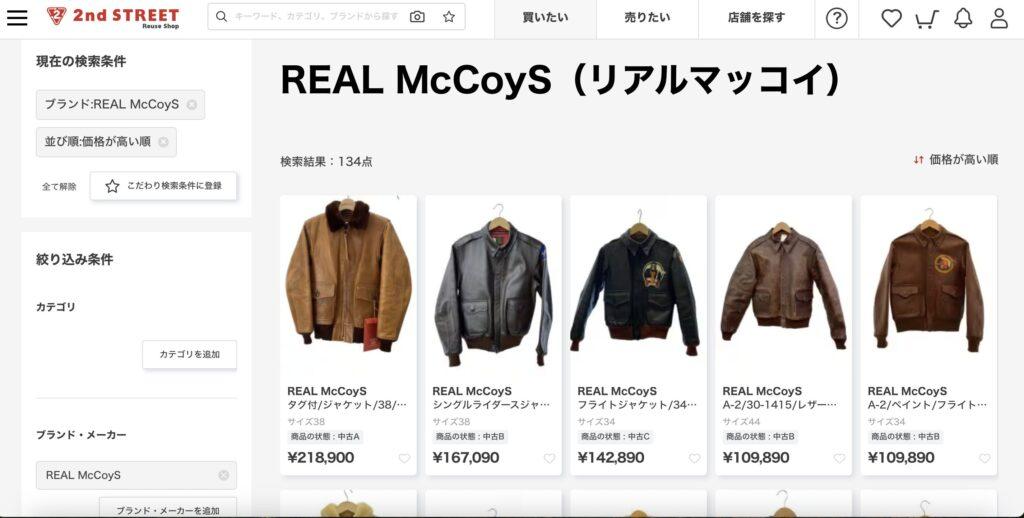The height and width of the screenshot is (518, 1024).
Task: Open the 価格が高い順 sort dropdown
Action: coord(955,159)
